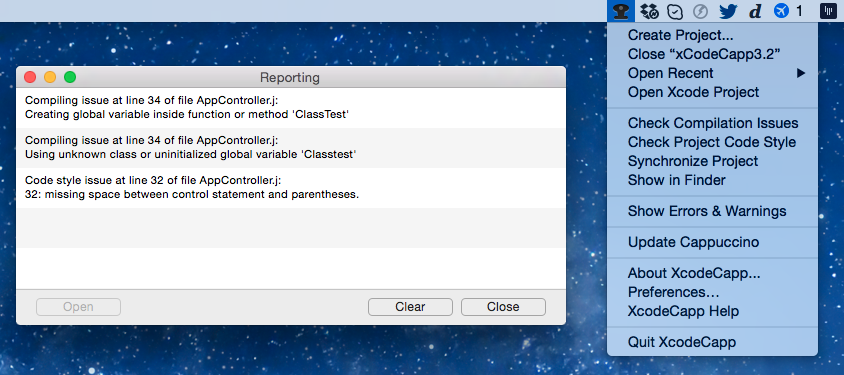Expand the Open Recent submenu
844x375 pixels.
712,73
